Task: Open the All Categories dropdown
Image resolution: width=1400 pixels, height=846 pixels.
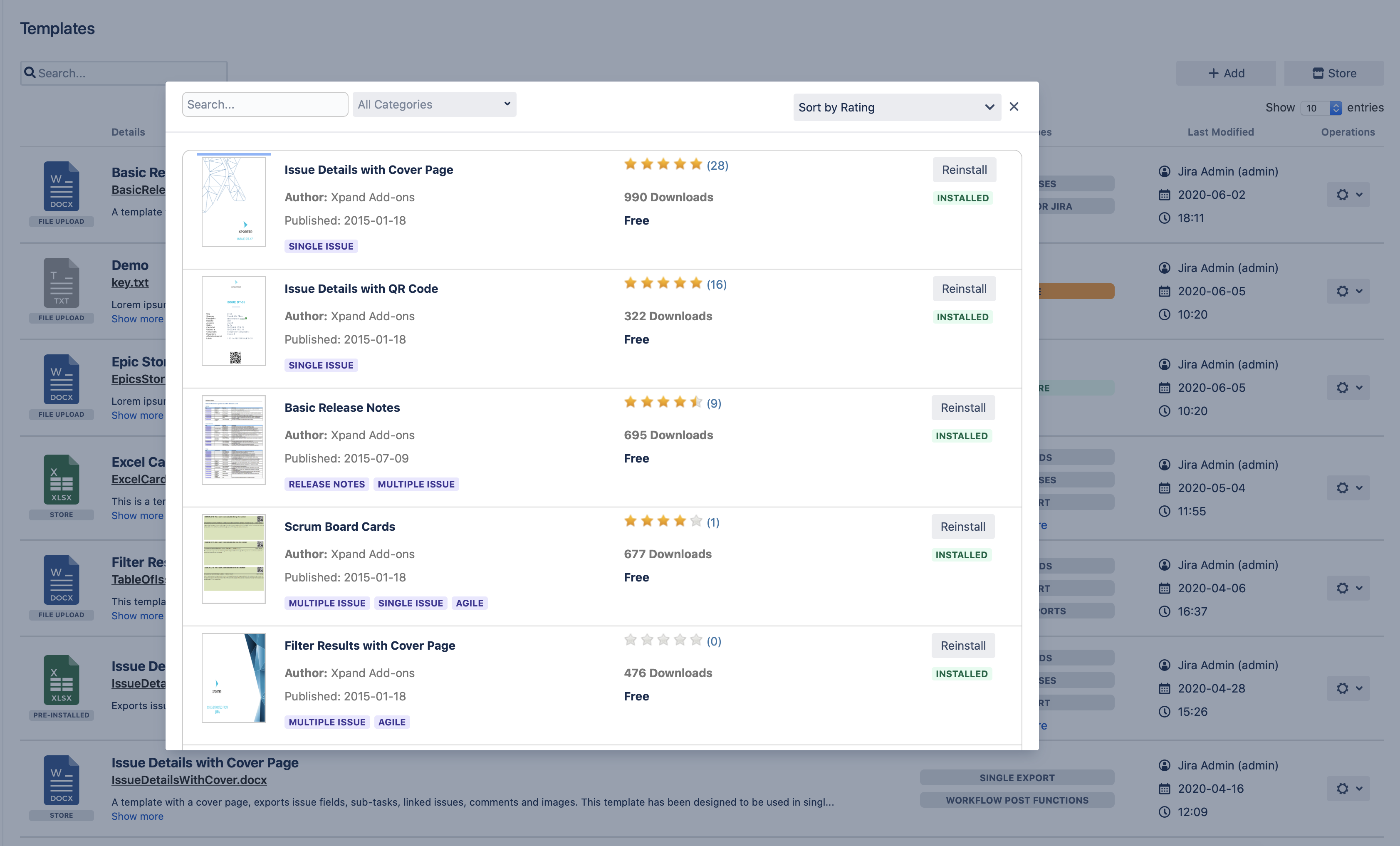Action: click(434, 104)
